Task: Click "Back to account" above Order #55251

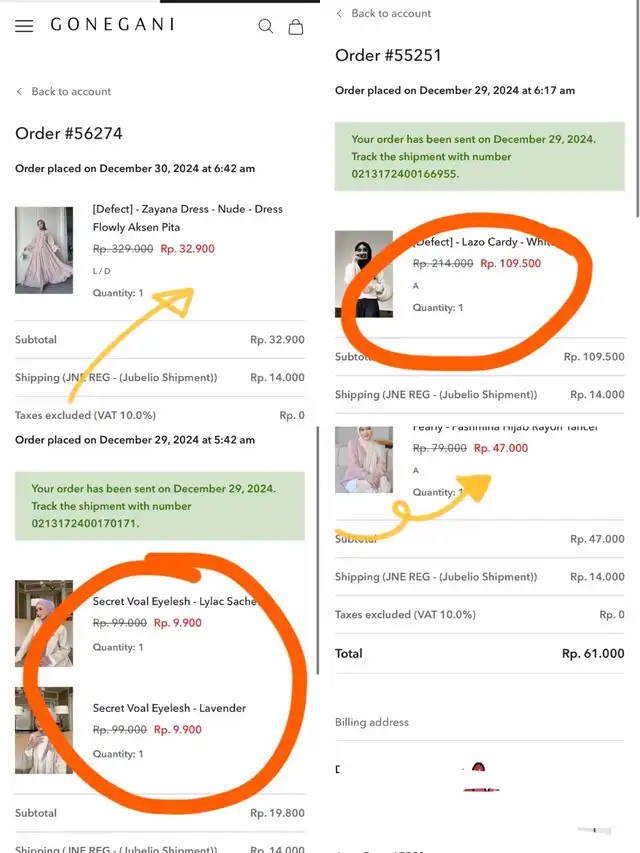Action: pyautogui.click(x=391, y=13)
